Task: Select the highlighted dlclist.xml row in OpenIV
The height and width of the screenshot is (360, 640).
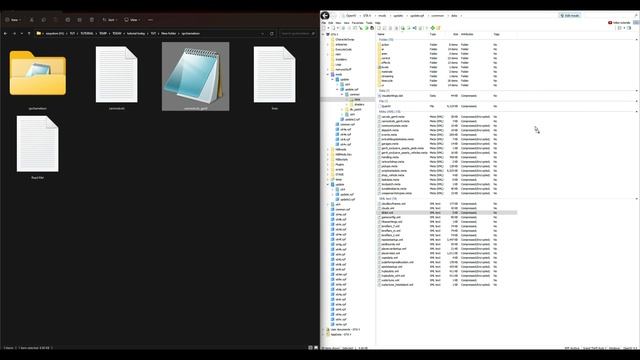Action: [447, 213]
